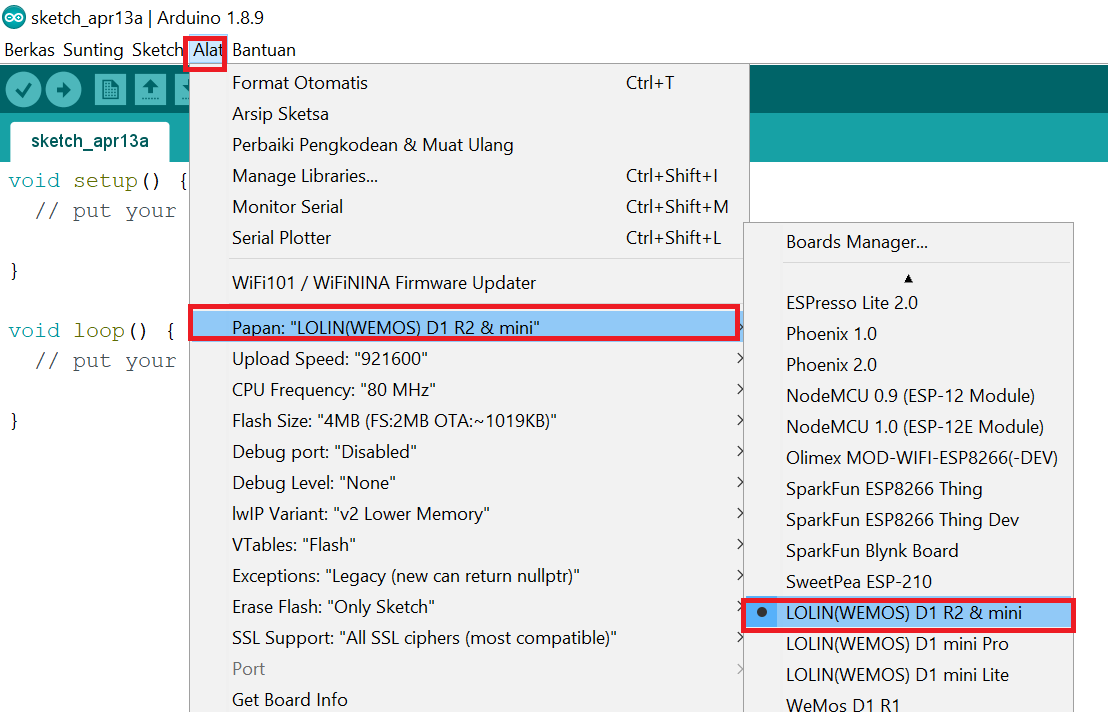
Task: Click the void setup() line in editor
Action: point(97,181)
